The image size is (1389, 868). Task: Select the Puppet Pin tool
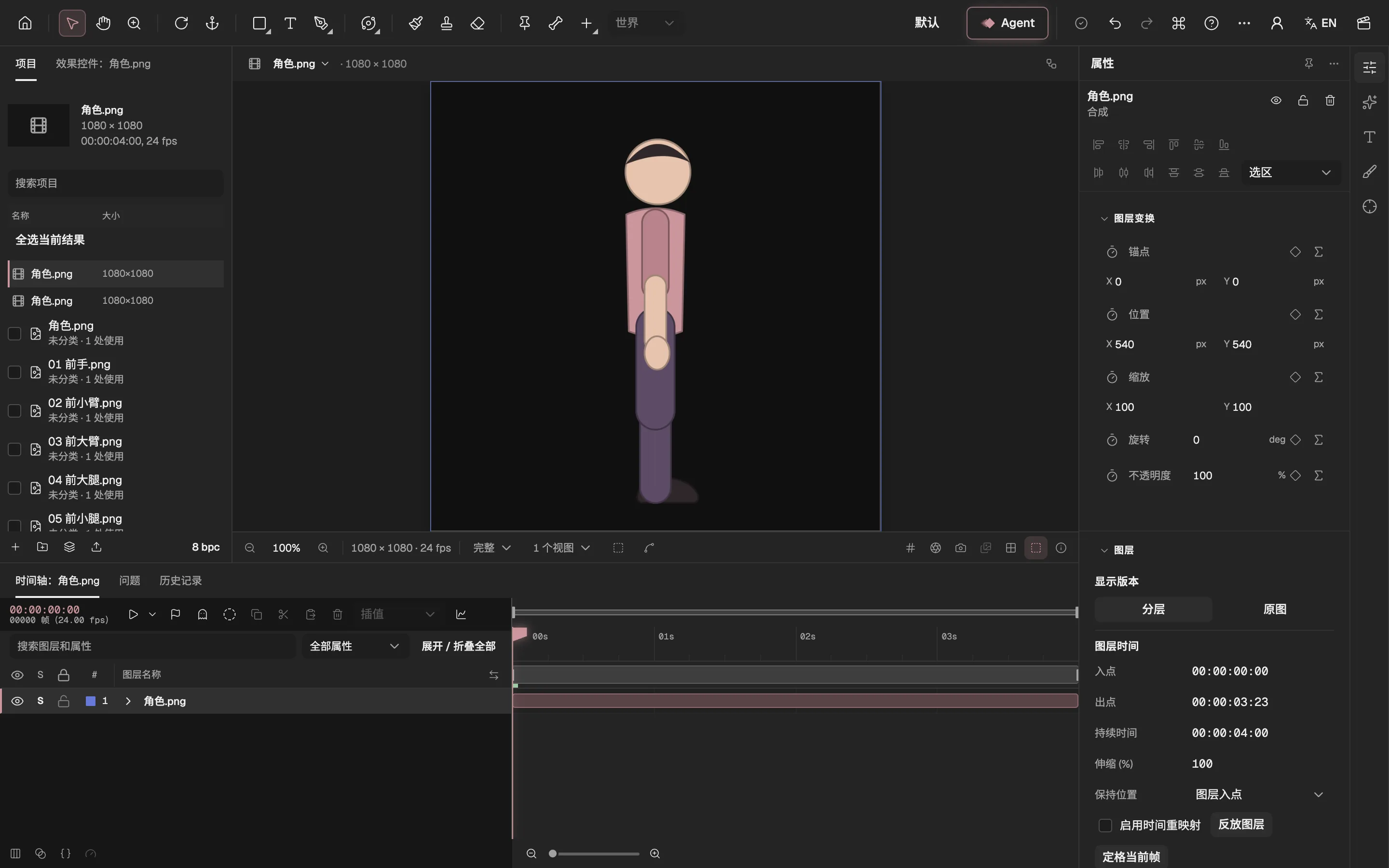coord(525,23)
